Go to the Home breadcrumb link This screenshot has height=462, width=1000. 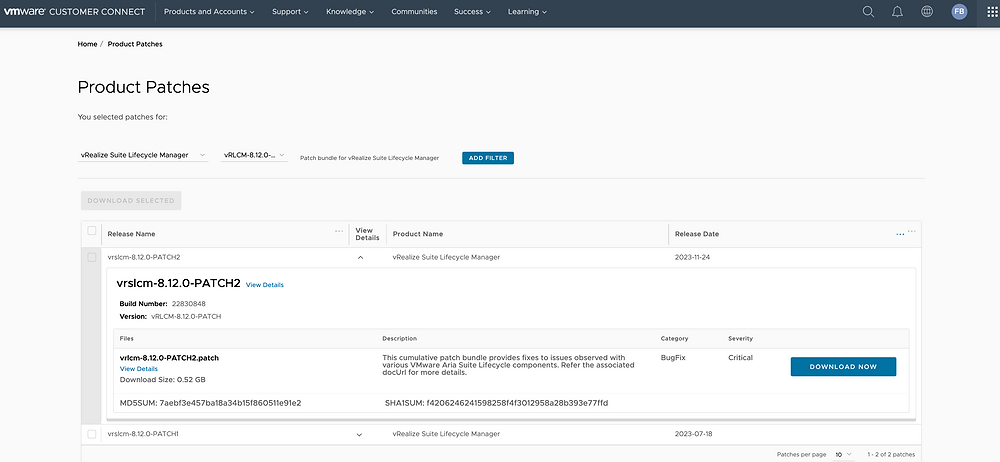click(87, 44)
